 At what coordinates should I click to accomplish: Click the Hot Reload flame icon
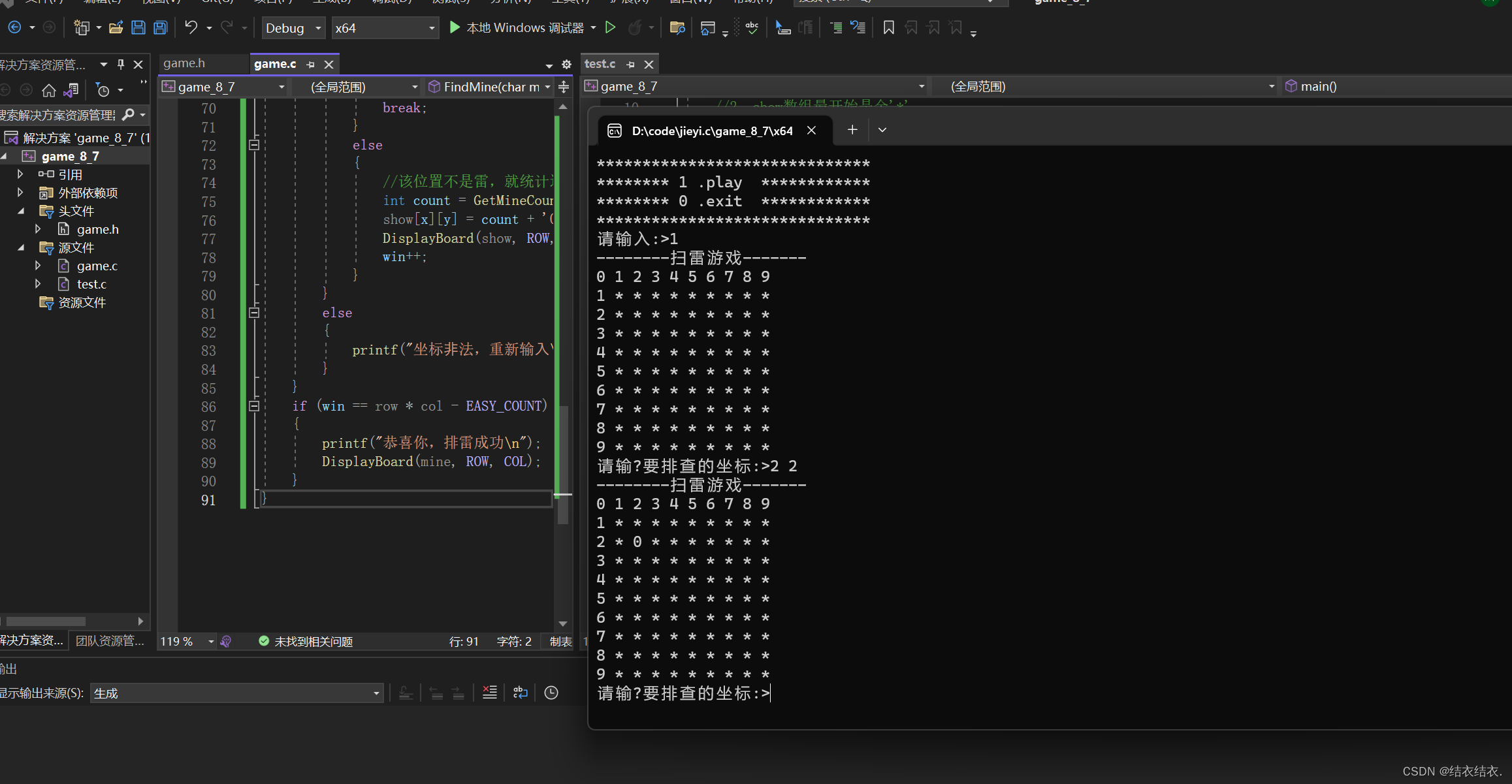tap(634, 27)
